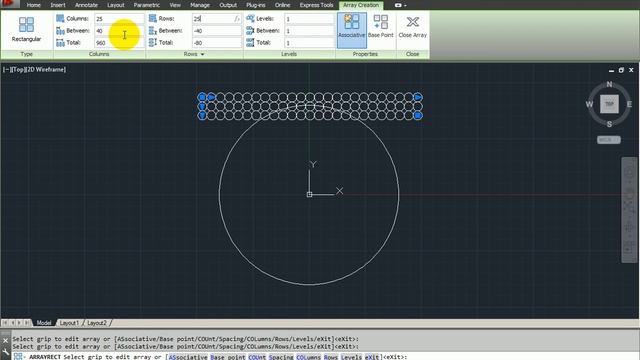
Task: Click the Rows count icon
Action: pos(153,18)
